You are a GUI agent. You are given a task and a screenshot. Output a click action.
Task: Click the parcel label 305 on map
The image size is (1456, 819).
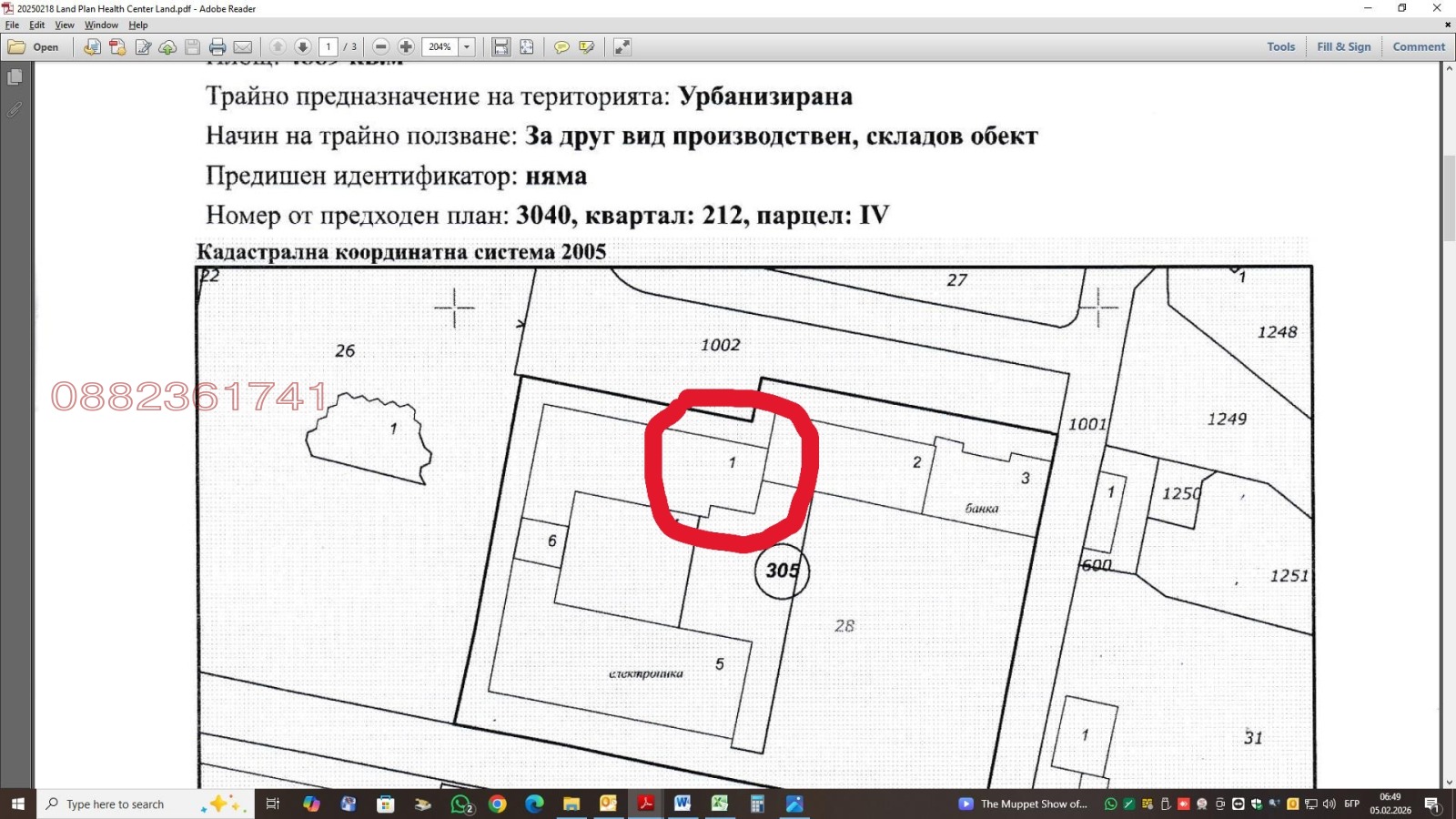(x=782, y=571)
